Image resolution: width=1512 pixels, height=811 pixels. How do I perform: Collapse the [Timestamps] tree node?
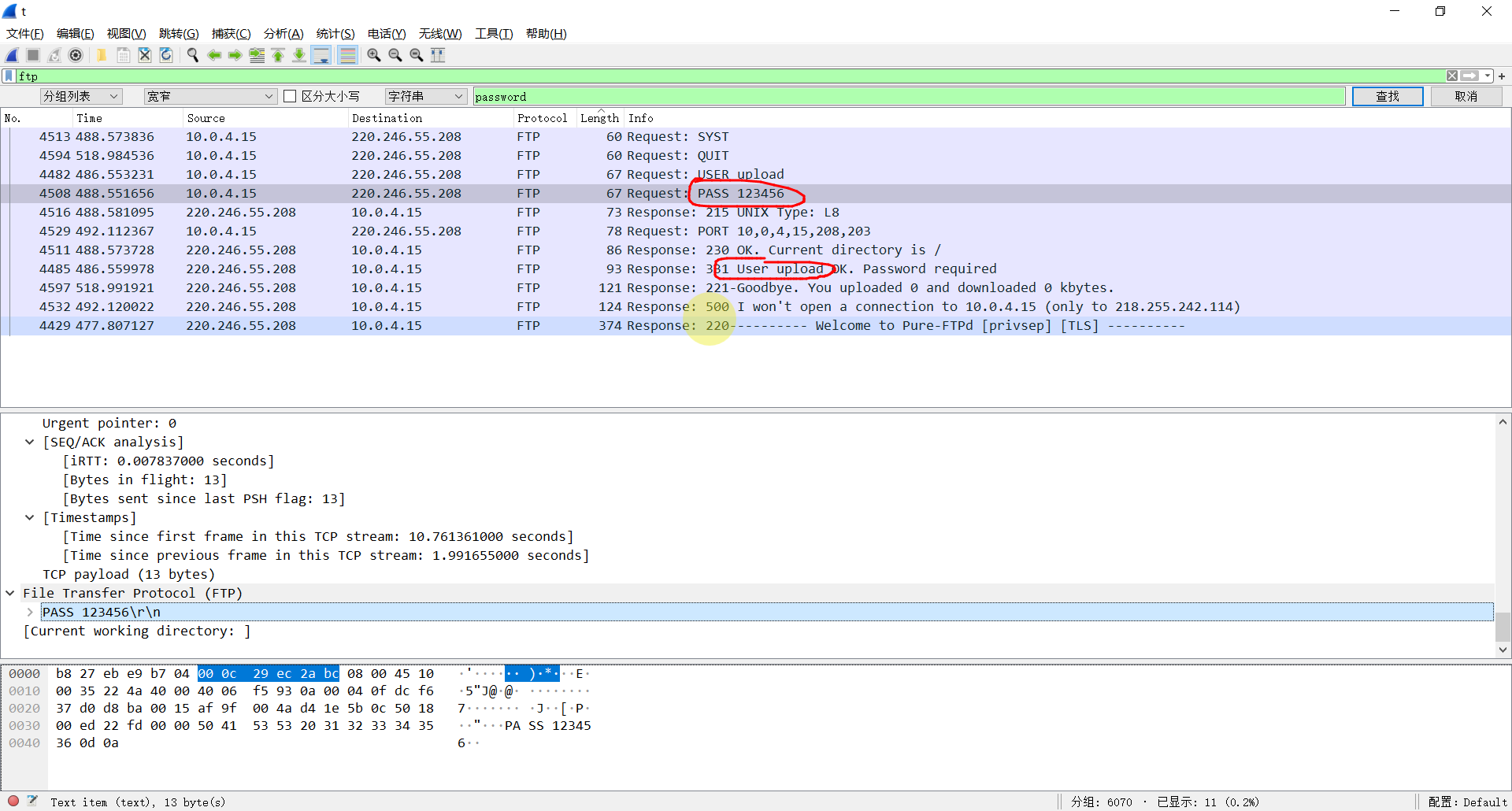click(x=30, y=518)
